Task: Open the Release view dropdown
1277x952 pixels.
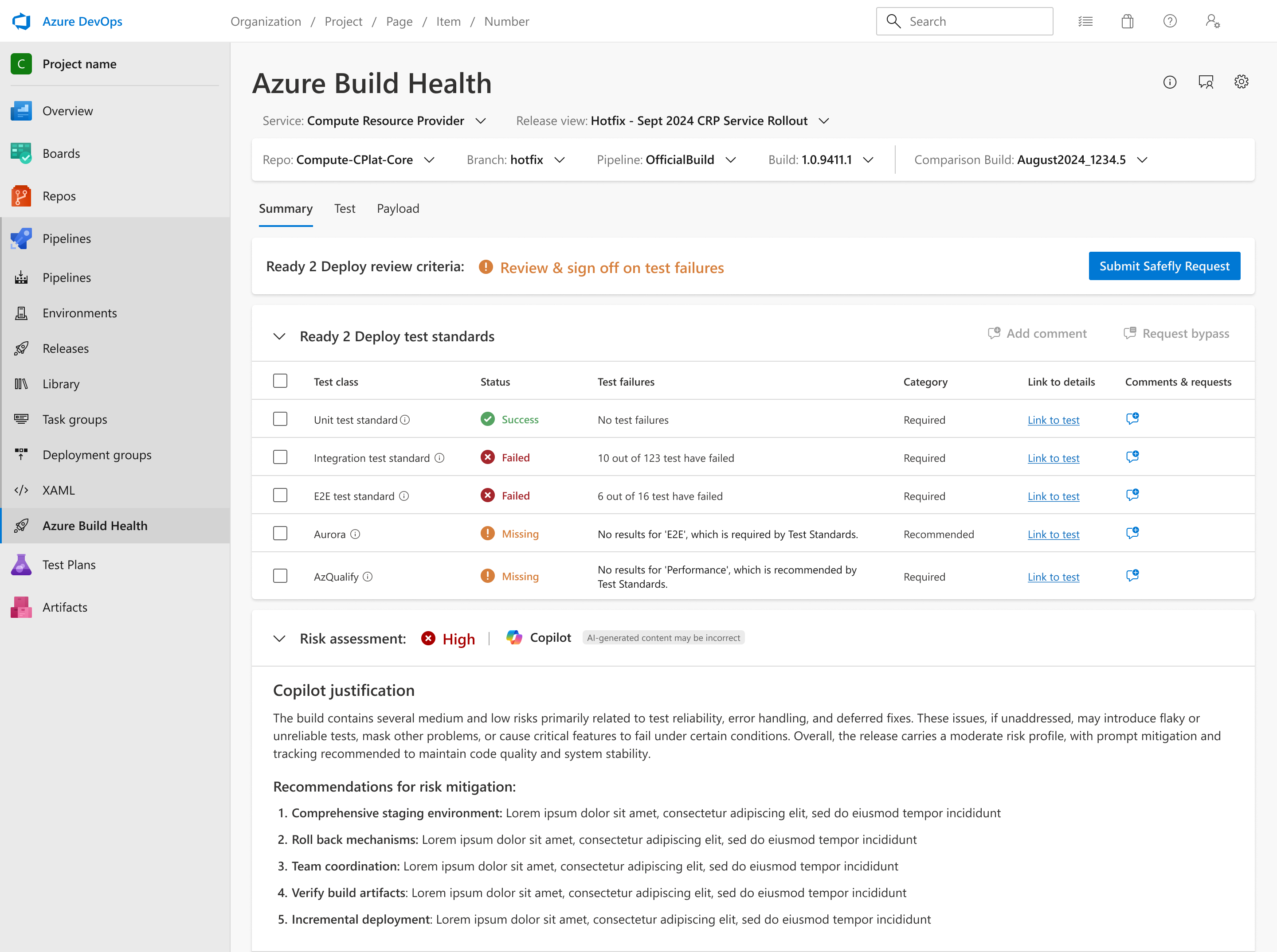Action: pyautogui.click(x=673, y=121)
